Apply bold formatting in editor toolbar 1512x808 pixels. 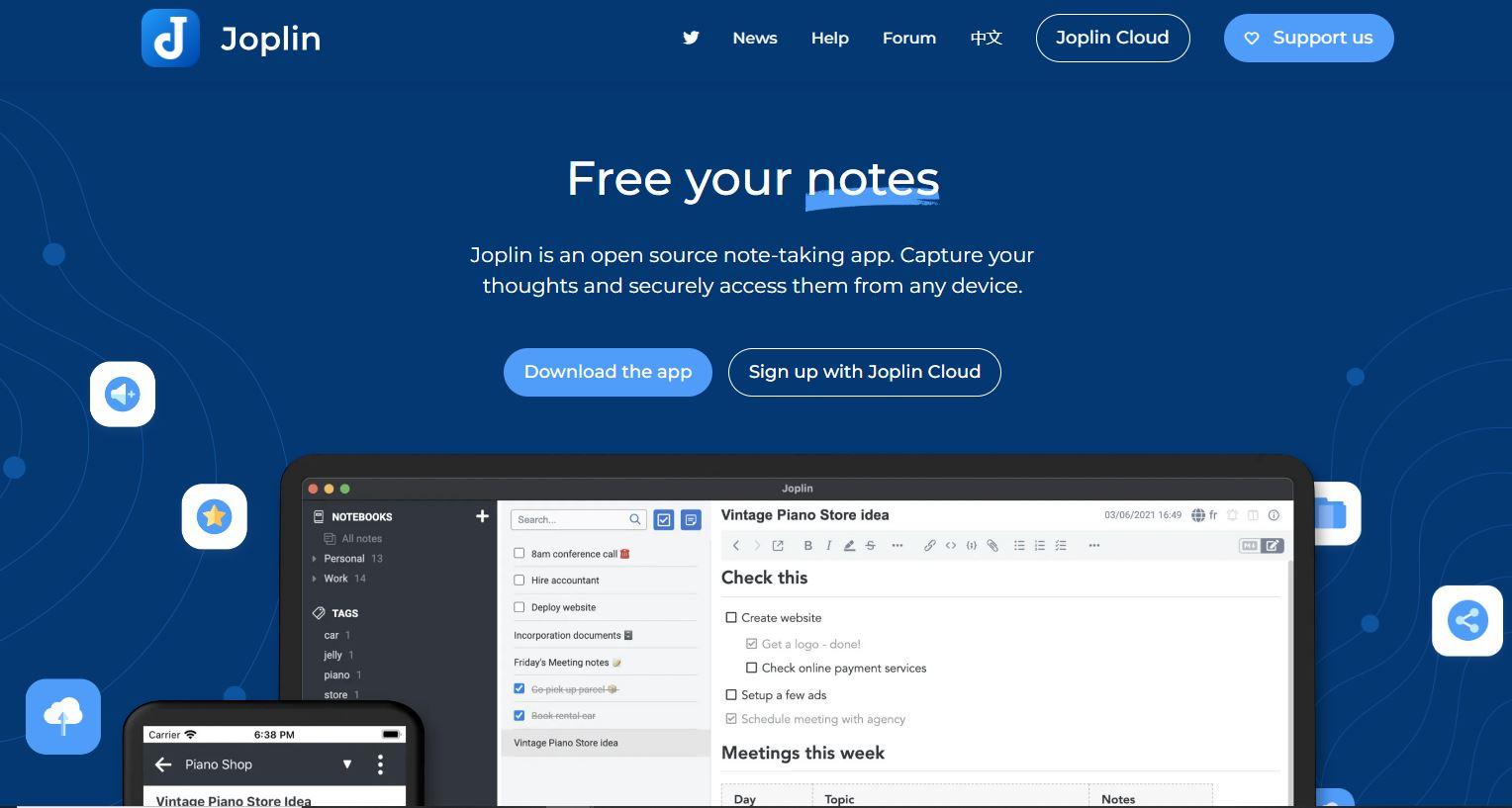(x=807, y=545)
